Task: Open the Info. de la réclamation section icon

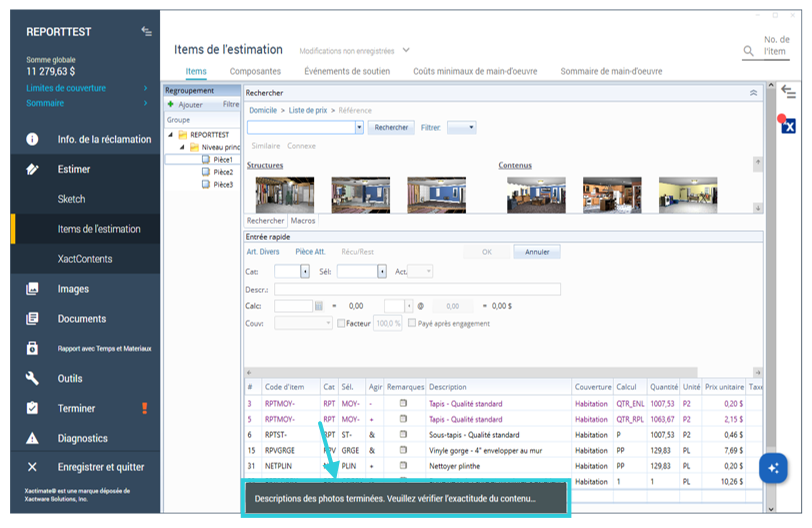Action: (32, 140)
